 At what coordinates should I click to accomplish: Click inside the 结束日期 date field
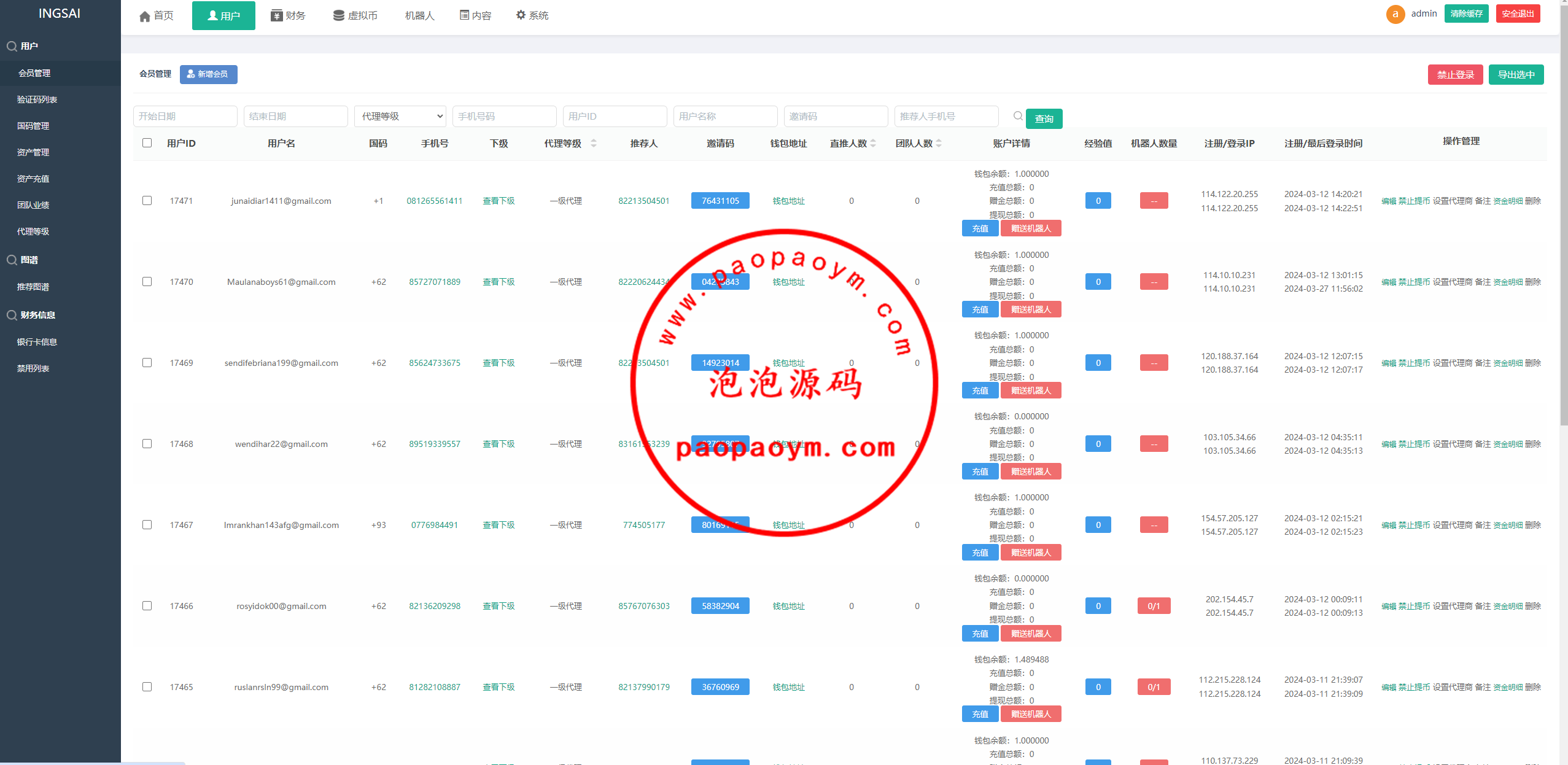[296, 116]
